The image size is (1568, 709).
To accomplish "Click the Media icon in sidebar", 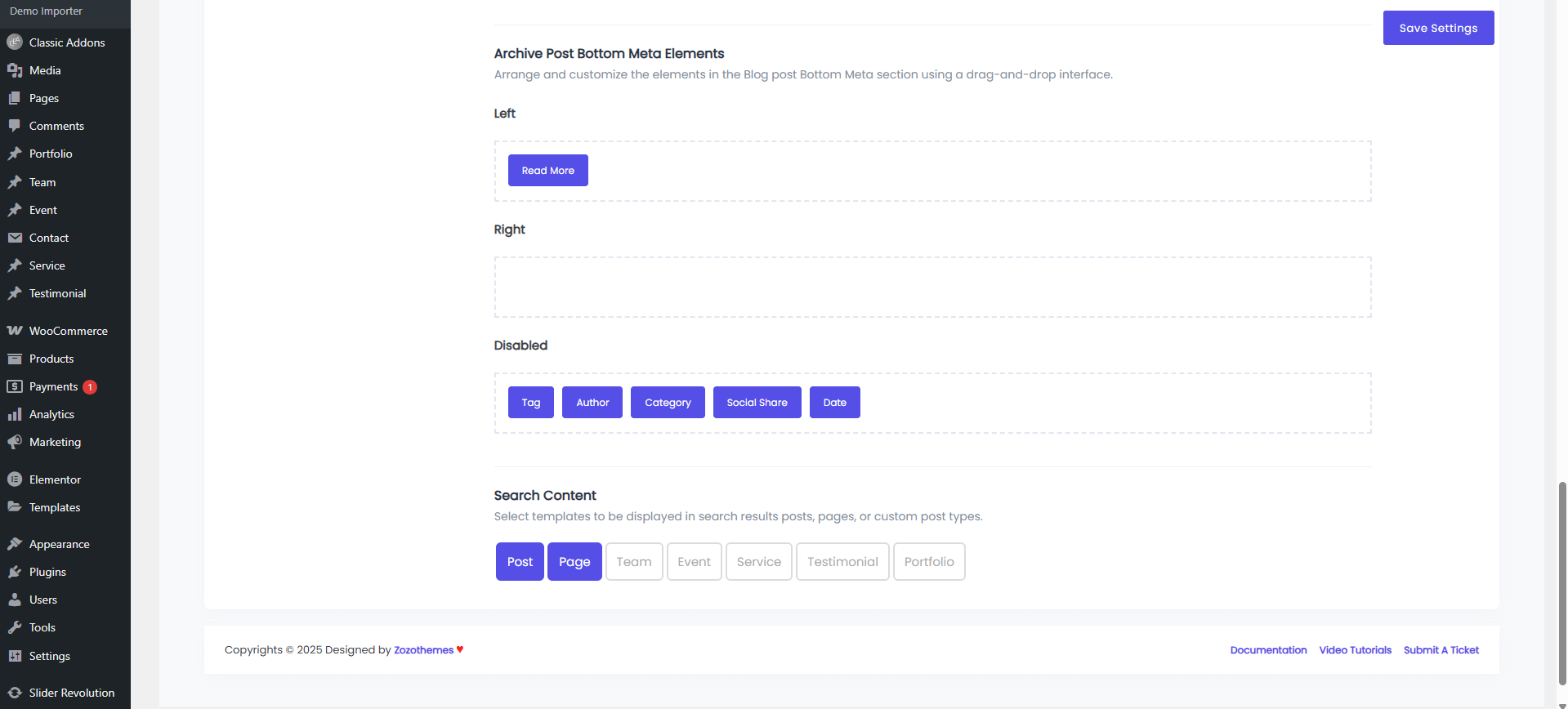I will click(x=15, y=70).
